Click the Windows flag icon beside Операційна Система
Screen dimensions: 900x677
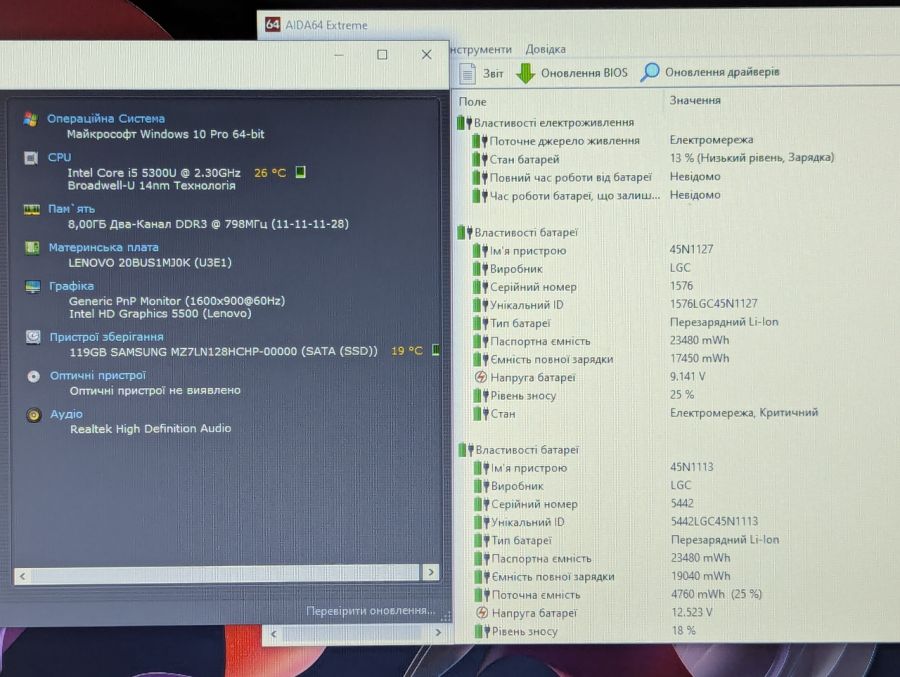tap(31, 119)
